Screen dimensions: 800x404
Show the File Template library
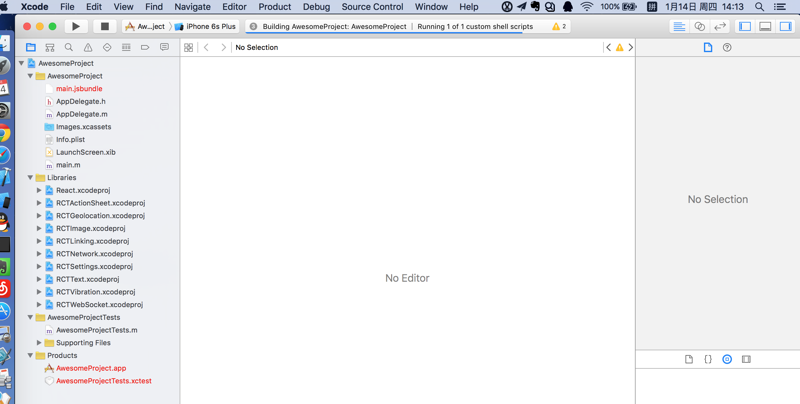[689, 360]
